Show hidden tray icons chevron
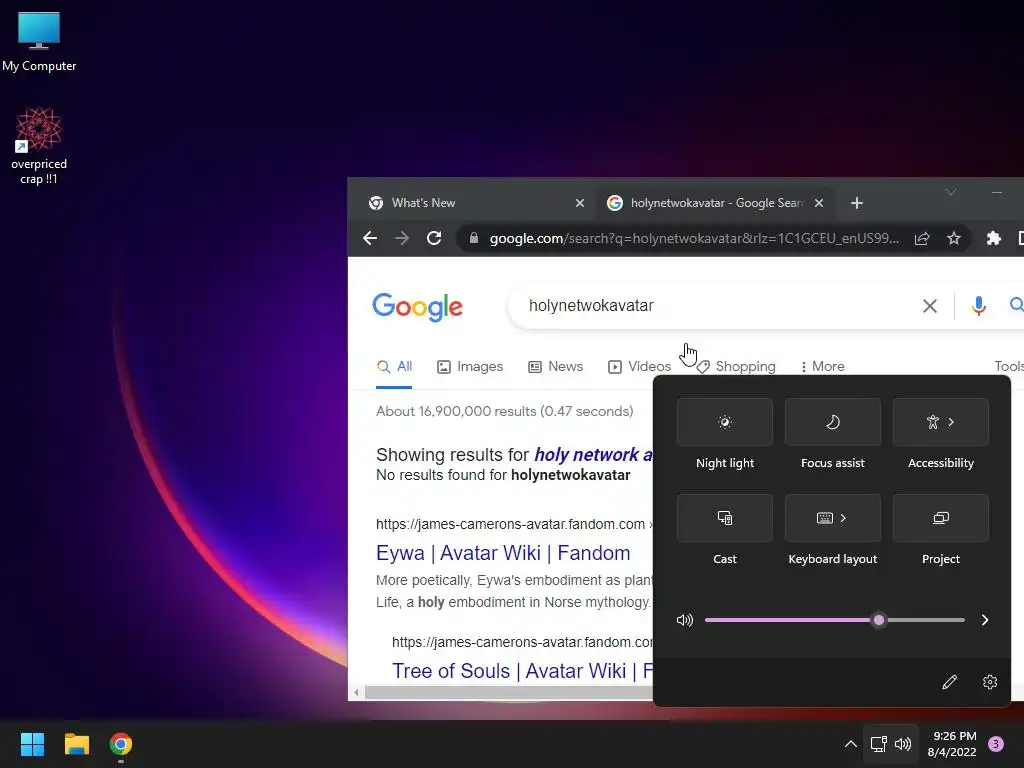Image resolution: width=1024 pixels, height=768 pixels. [x=850, y=744]
